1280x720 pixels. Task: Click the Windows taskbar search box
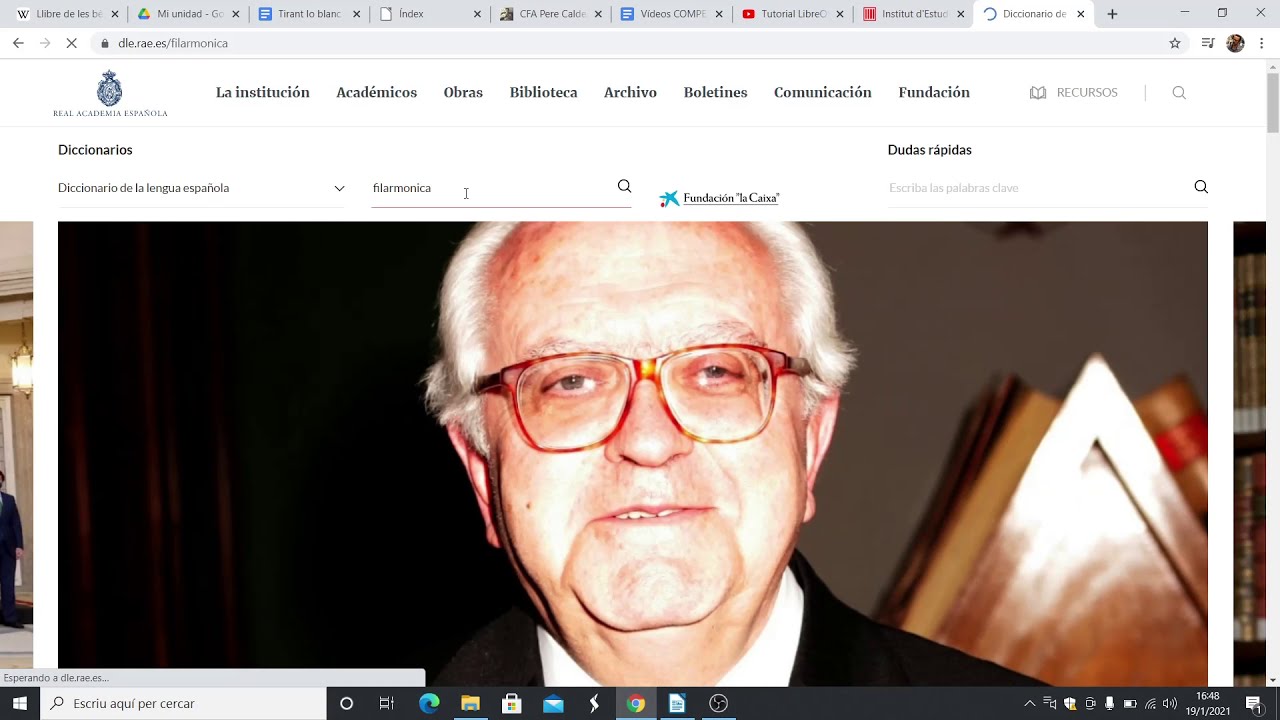[x=183, y=703]
